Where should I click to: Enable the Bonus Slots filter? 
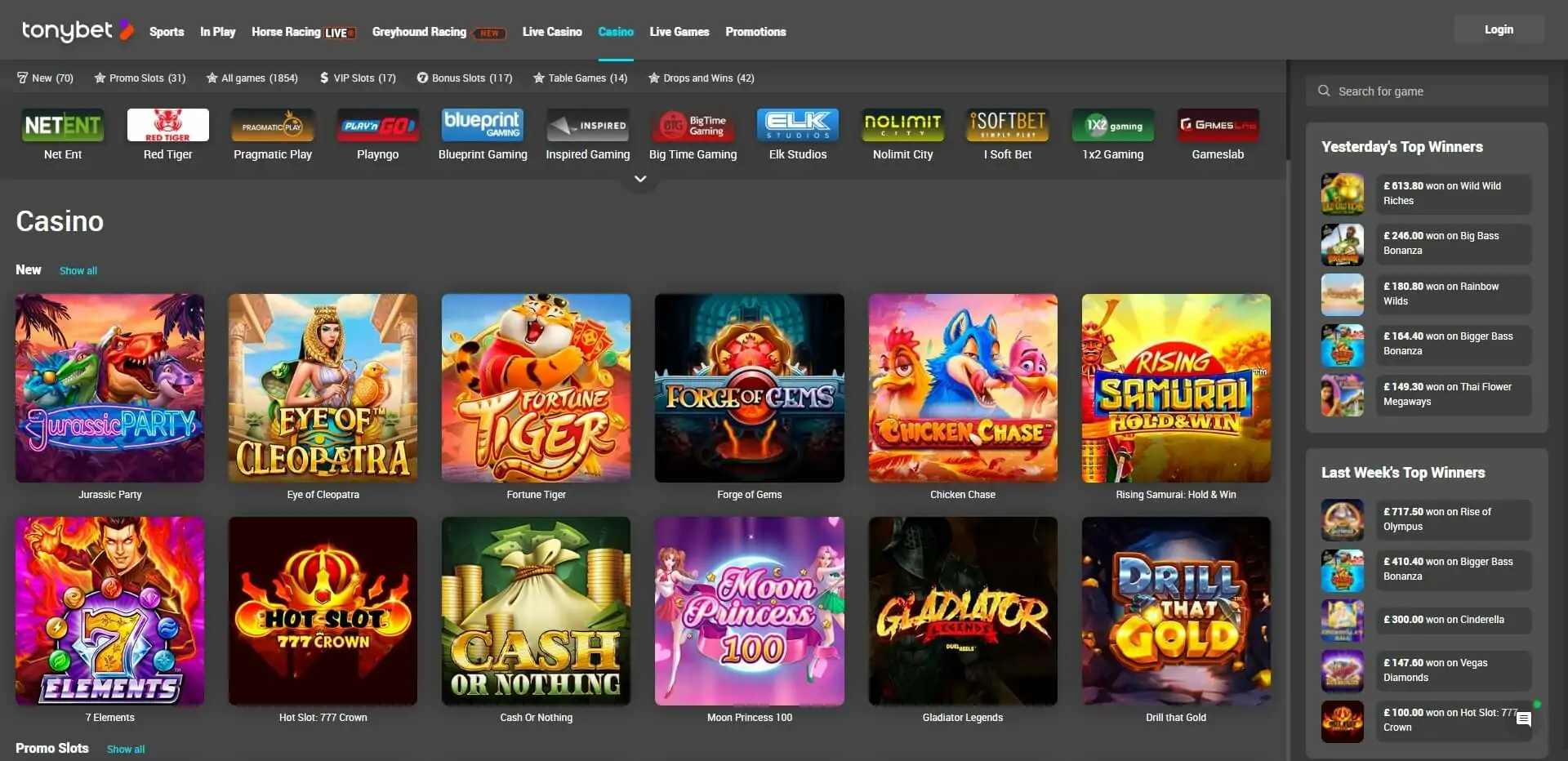[x=465, y=78]
